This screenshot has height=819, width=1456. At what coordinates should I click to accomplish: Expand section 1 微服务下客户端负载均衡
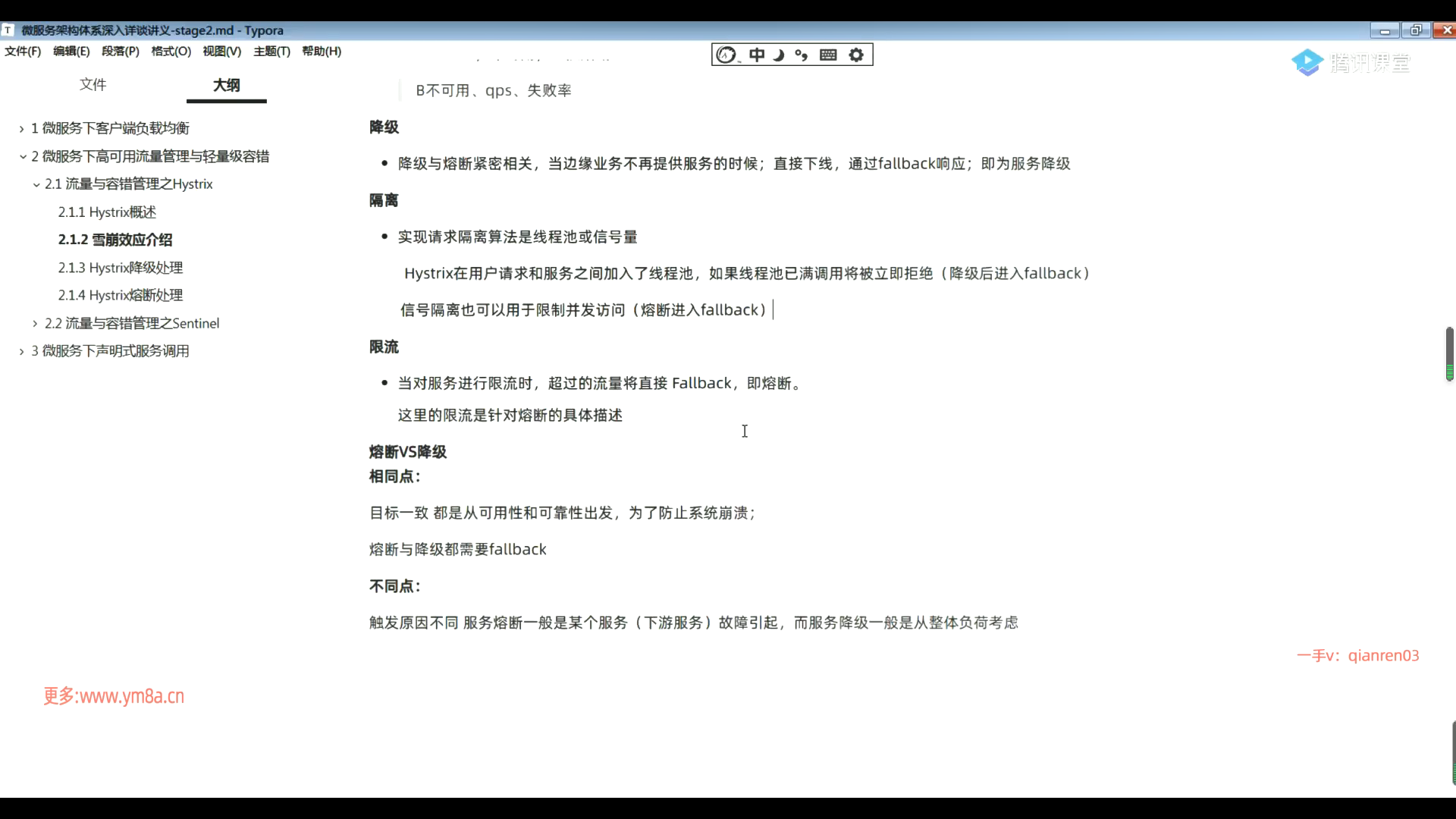click(22, 129)
